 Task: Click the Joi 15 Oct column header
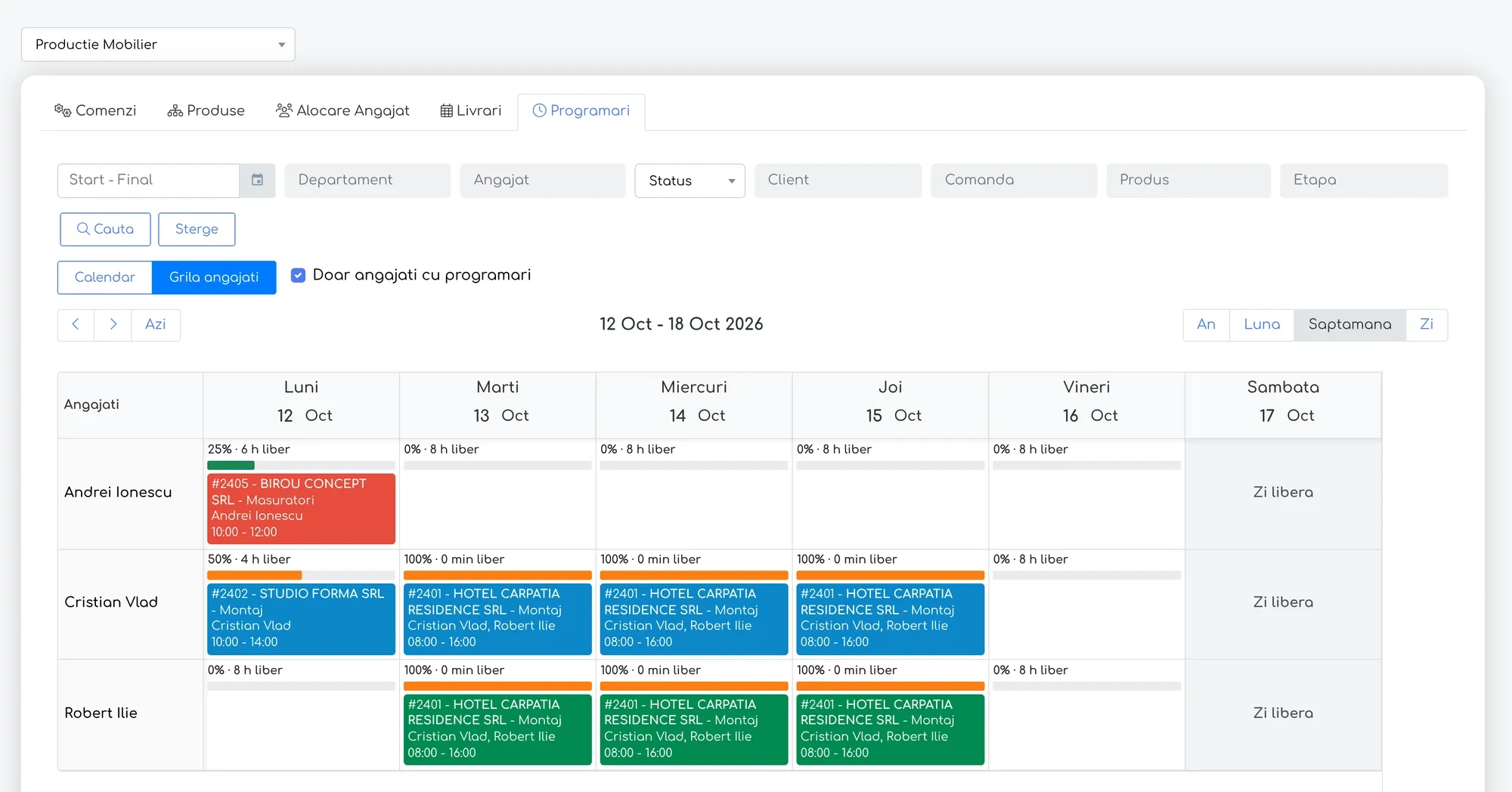tap(891, 404)
